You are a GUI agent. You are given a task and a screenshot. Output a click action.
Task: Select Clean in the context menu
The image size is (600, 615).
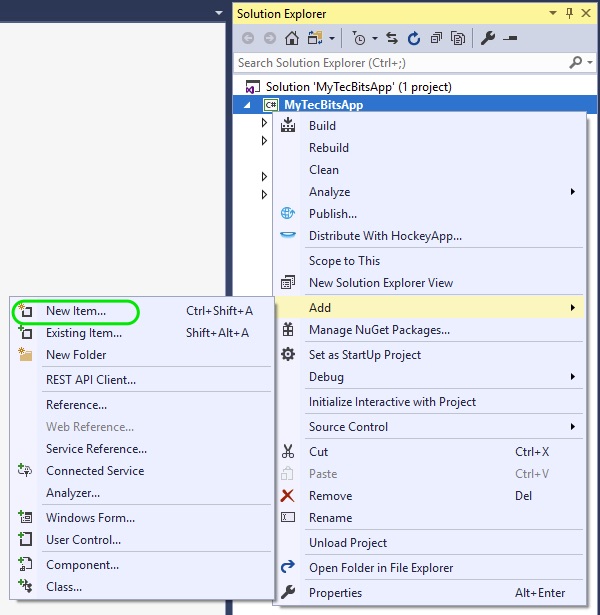tap(429, 170)
